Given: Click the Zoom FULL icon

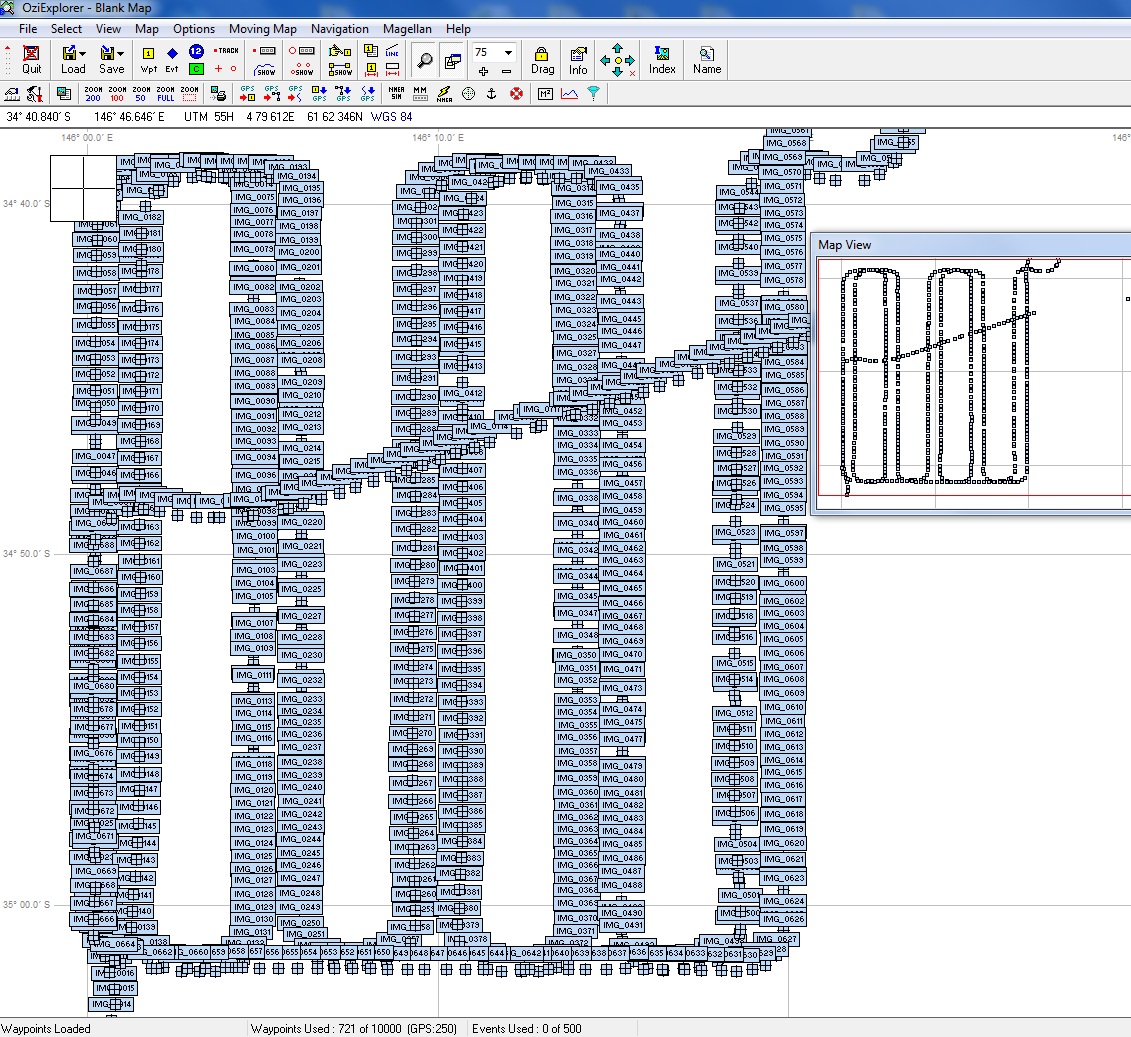Looking at the screenshot, I should pos(165,94).
